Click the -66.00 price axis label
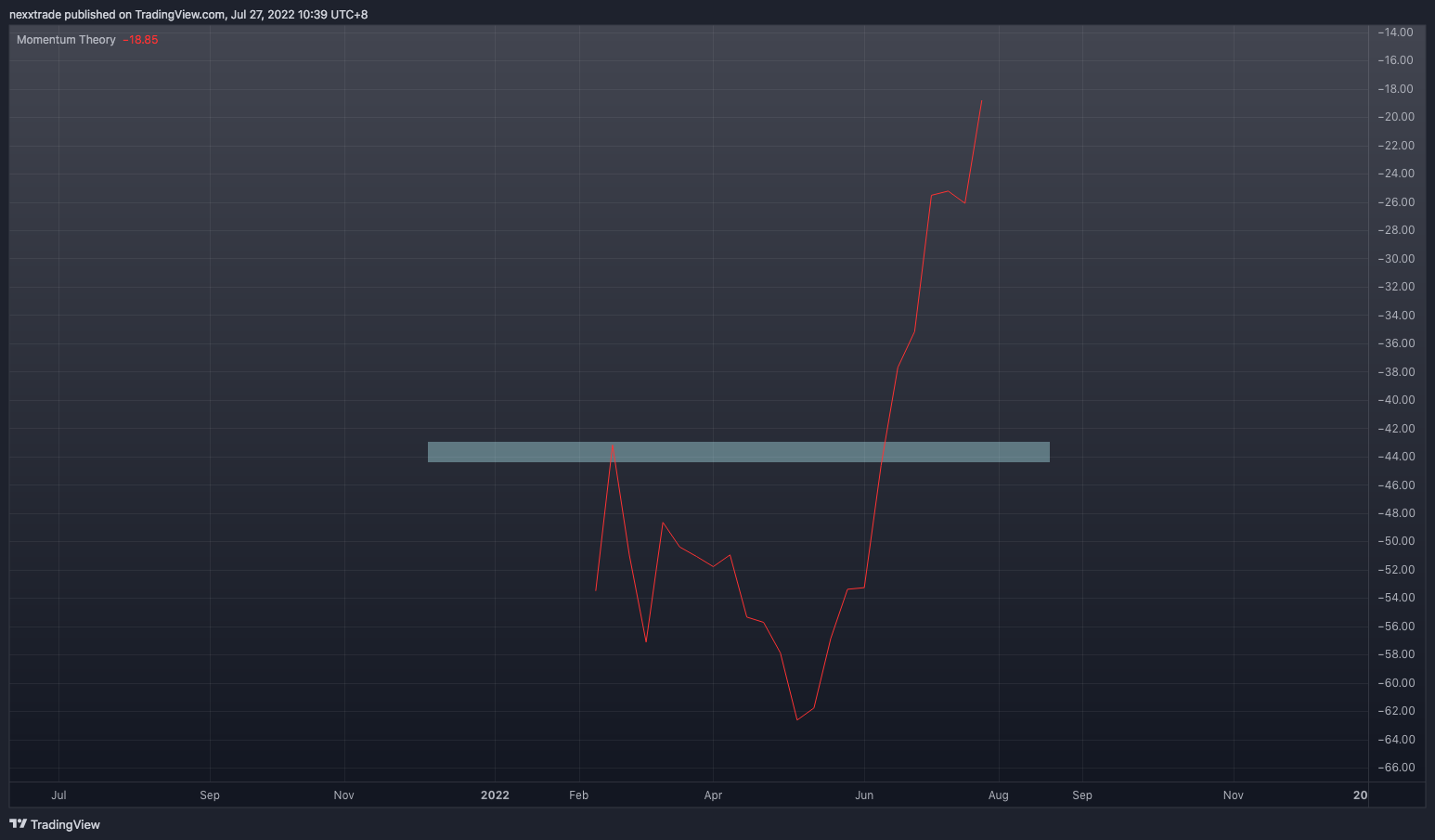 click(1396, 768)
